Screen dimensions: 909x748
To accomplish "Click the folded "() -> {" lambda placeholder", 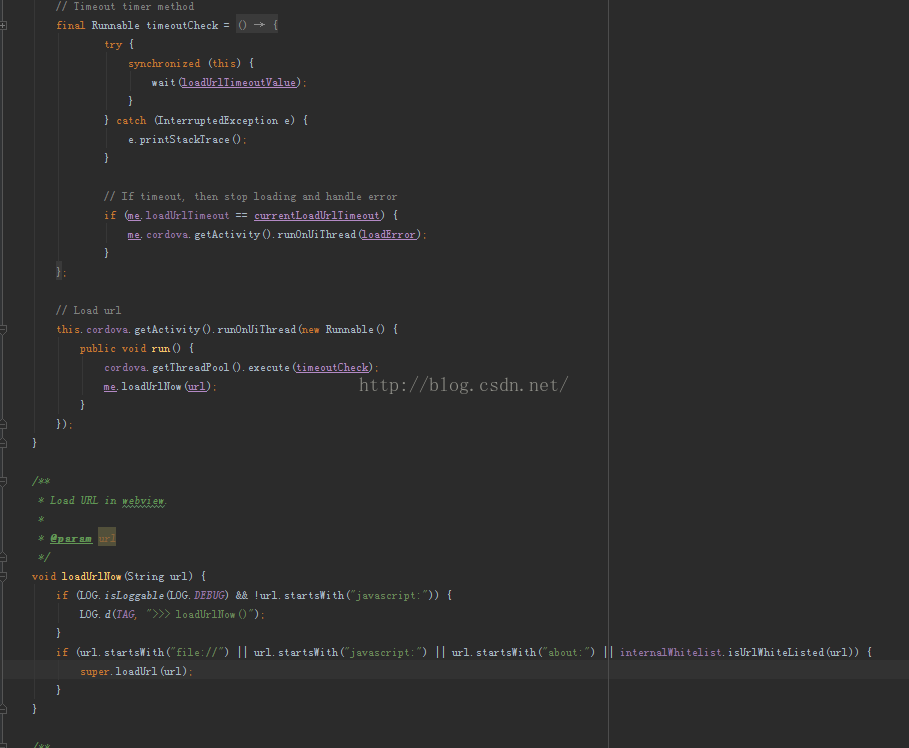I will [257, 25].
